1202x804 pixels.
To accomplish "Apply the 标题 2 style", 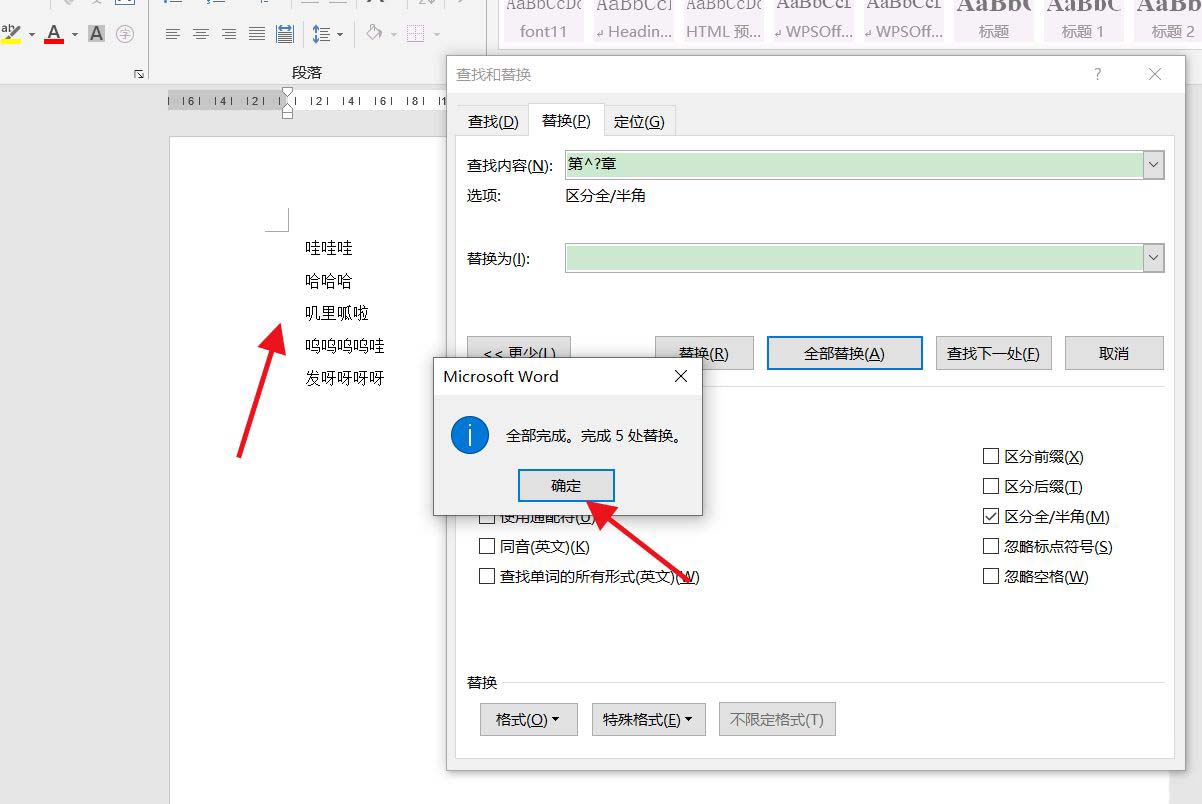I will pyautogui.click(x=1167, y=20).
